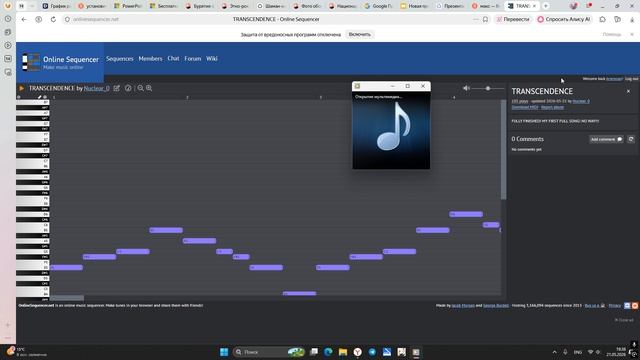
Task: Open Microsoft Edge from taskbar
Action: [x=328, y=352]
